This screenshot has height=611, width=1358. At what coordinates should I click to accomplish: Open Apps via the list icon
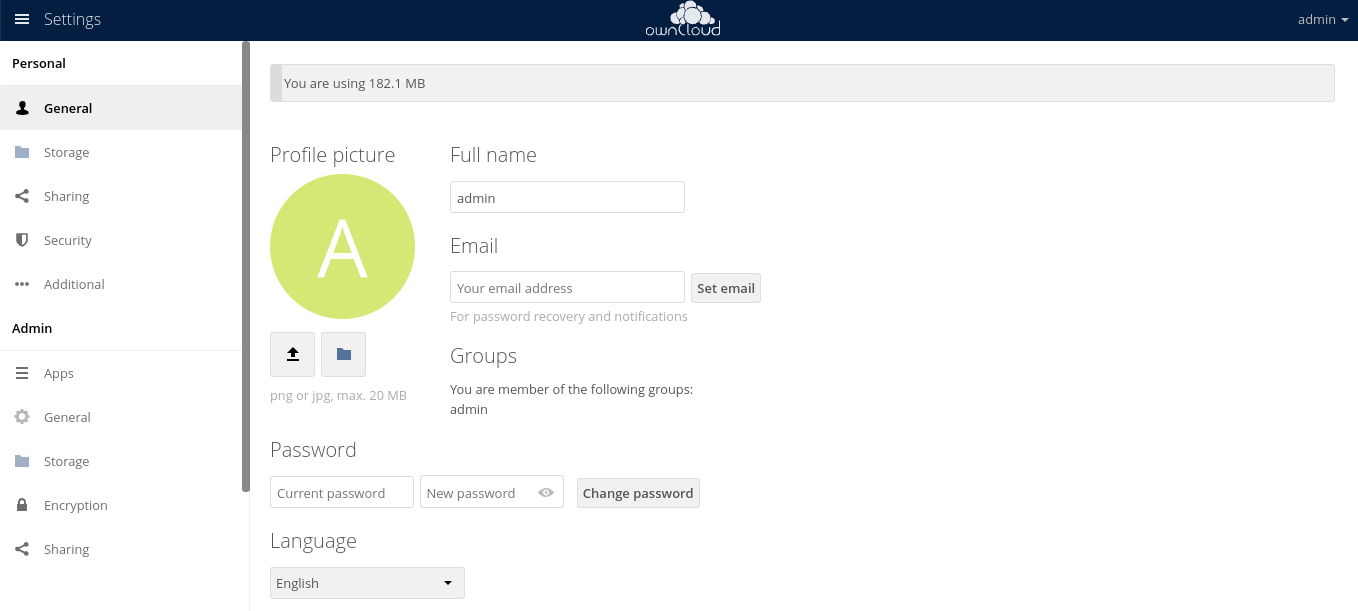point(22,373)
